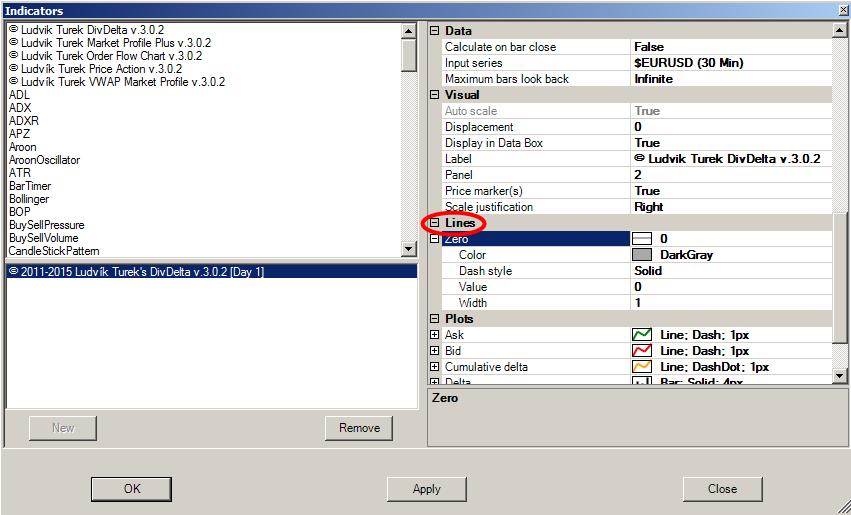
Task: Select the ADXR indicator
Action: pyautogui.click(x=24, y=121)
